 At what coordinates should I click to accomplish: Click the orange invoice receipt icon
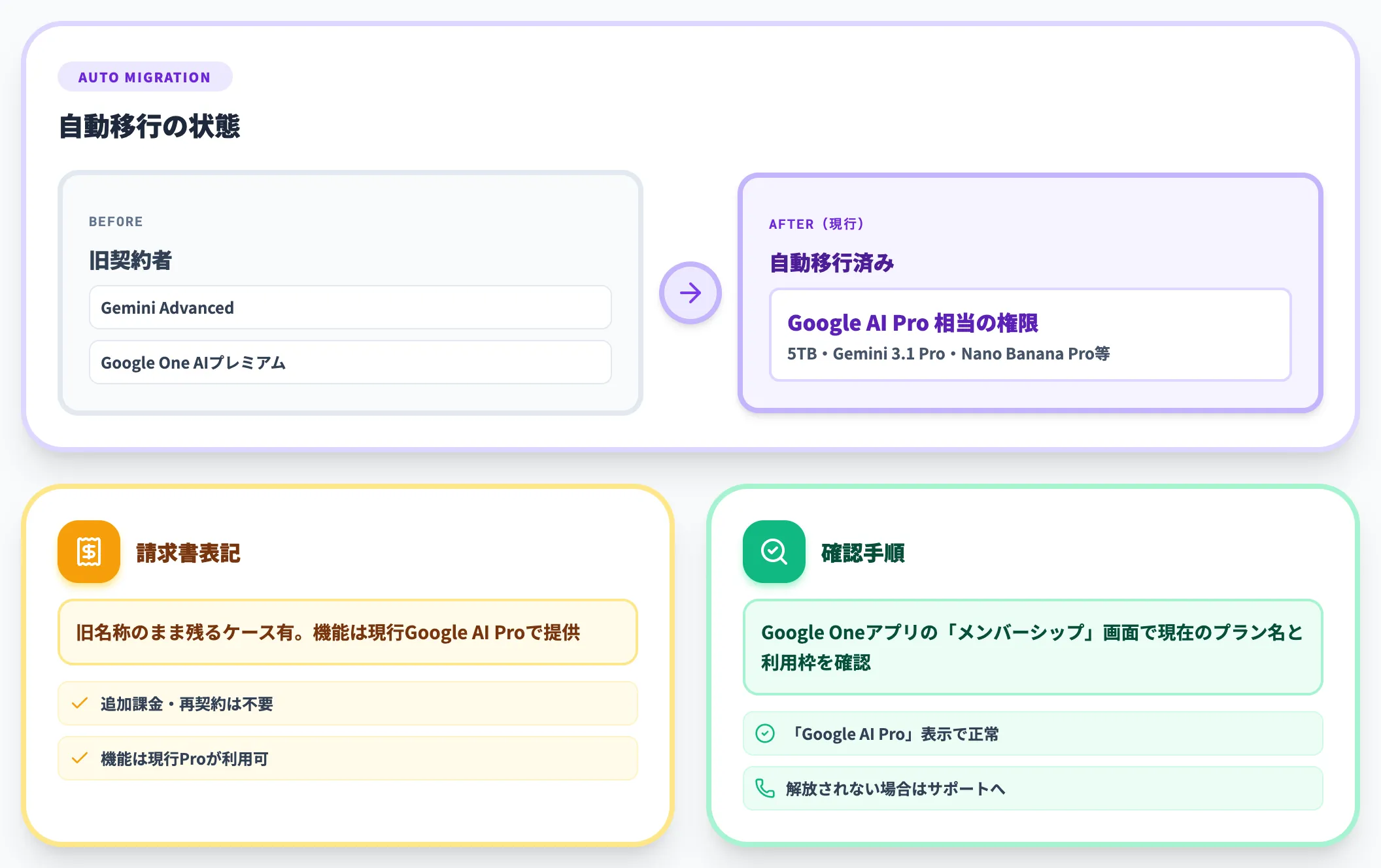pos(89,552)
